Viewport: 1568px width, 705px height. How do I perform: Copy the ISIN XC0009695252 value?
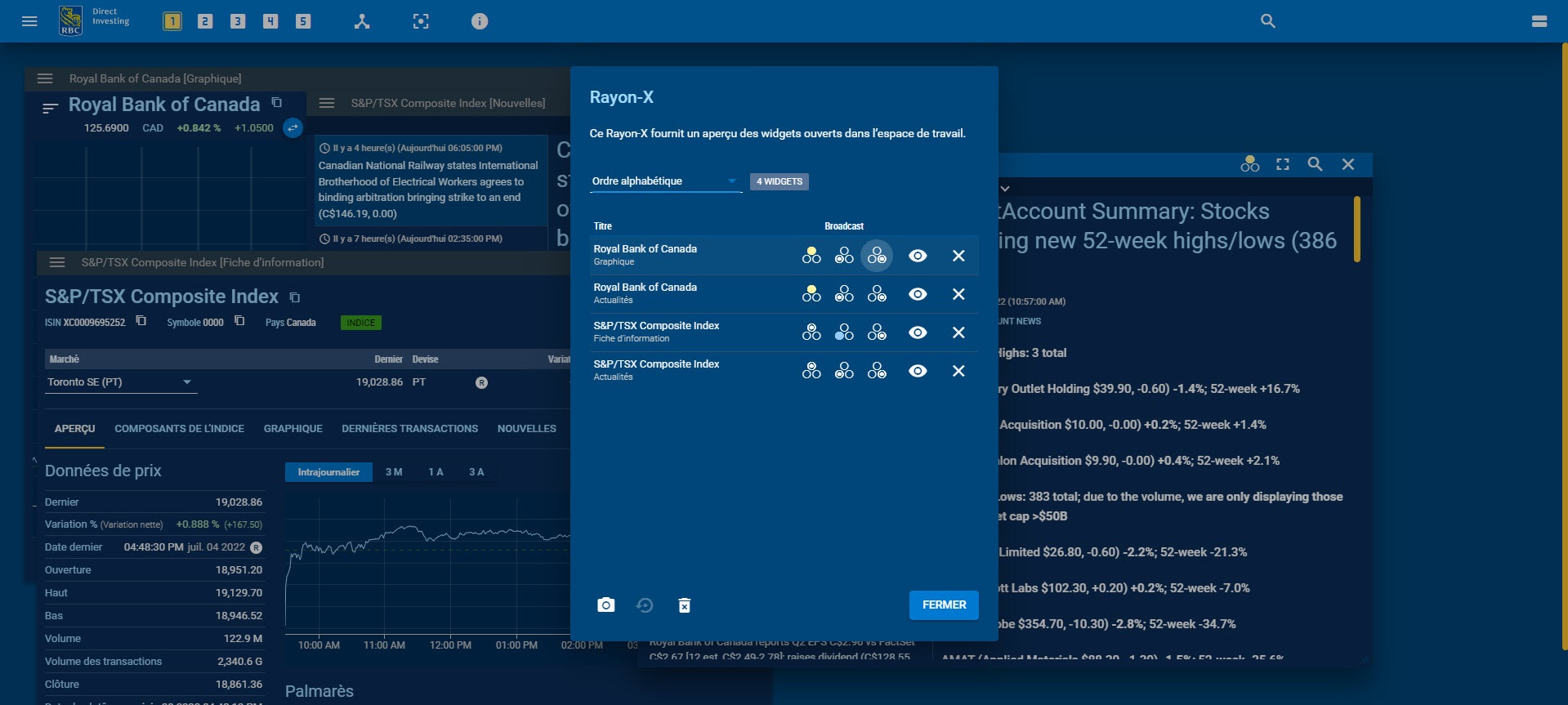pyautogui.click(x=141, y=321)
